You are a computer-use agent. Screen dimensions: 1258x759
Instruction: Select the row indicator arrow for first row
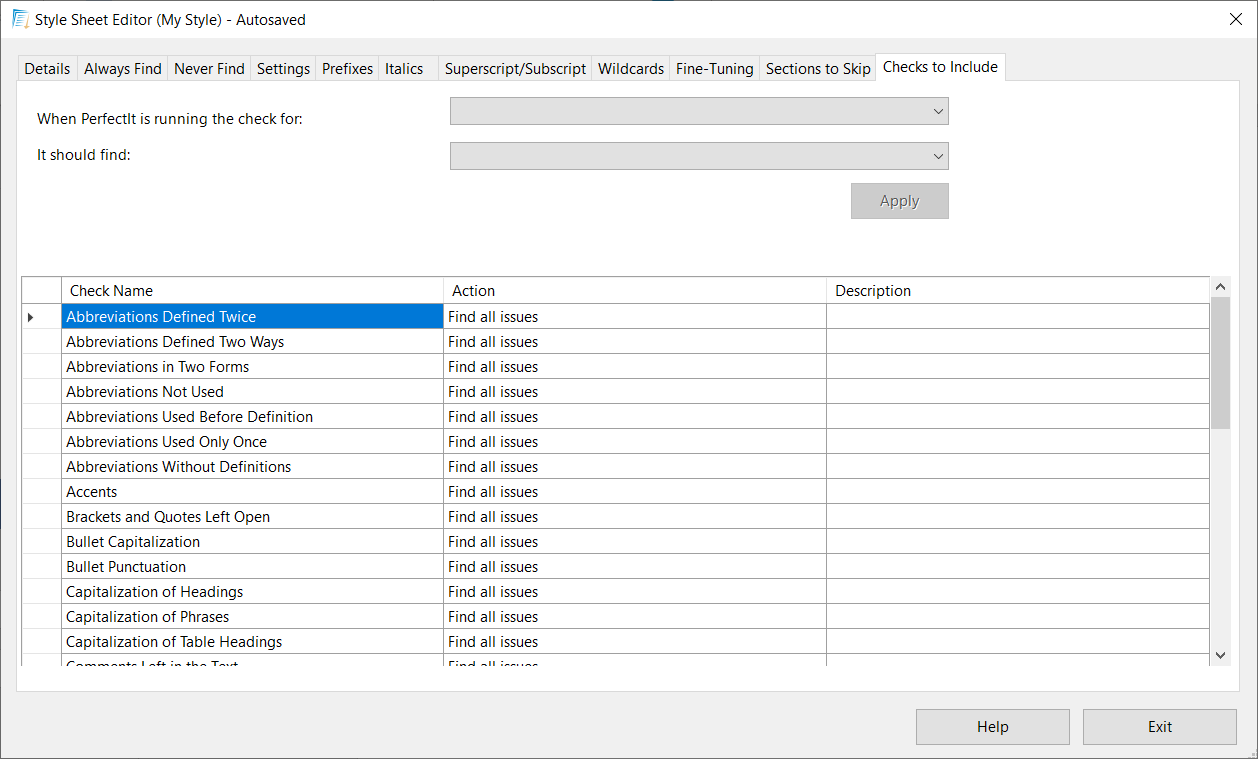pyautogui.click(x=31, y=317)
